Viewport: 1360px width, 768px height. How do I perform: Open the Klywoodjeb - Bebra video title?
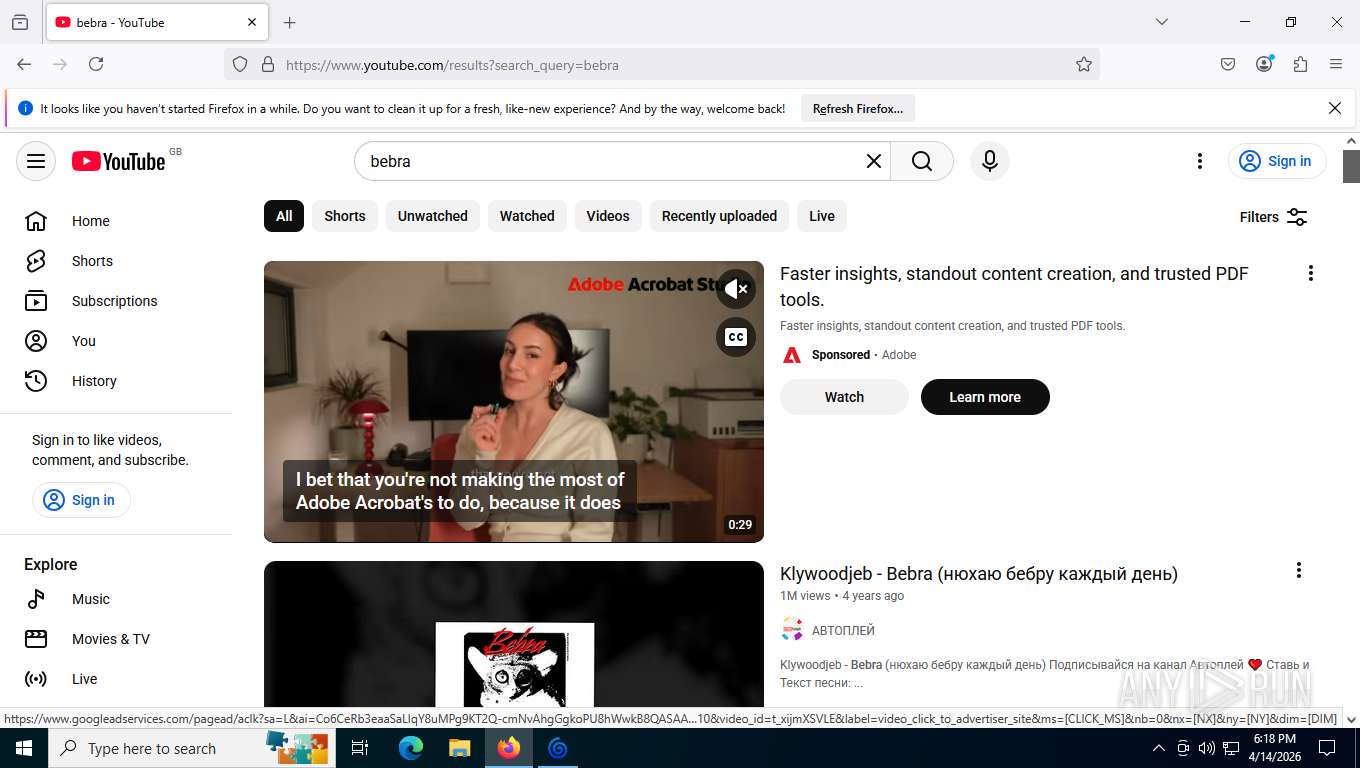tap(979, 574)
